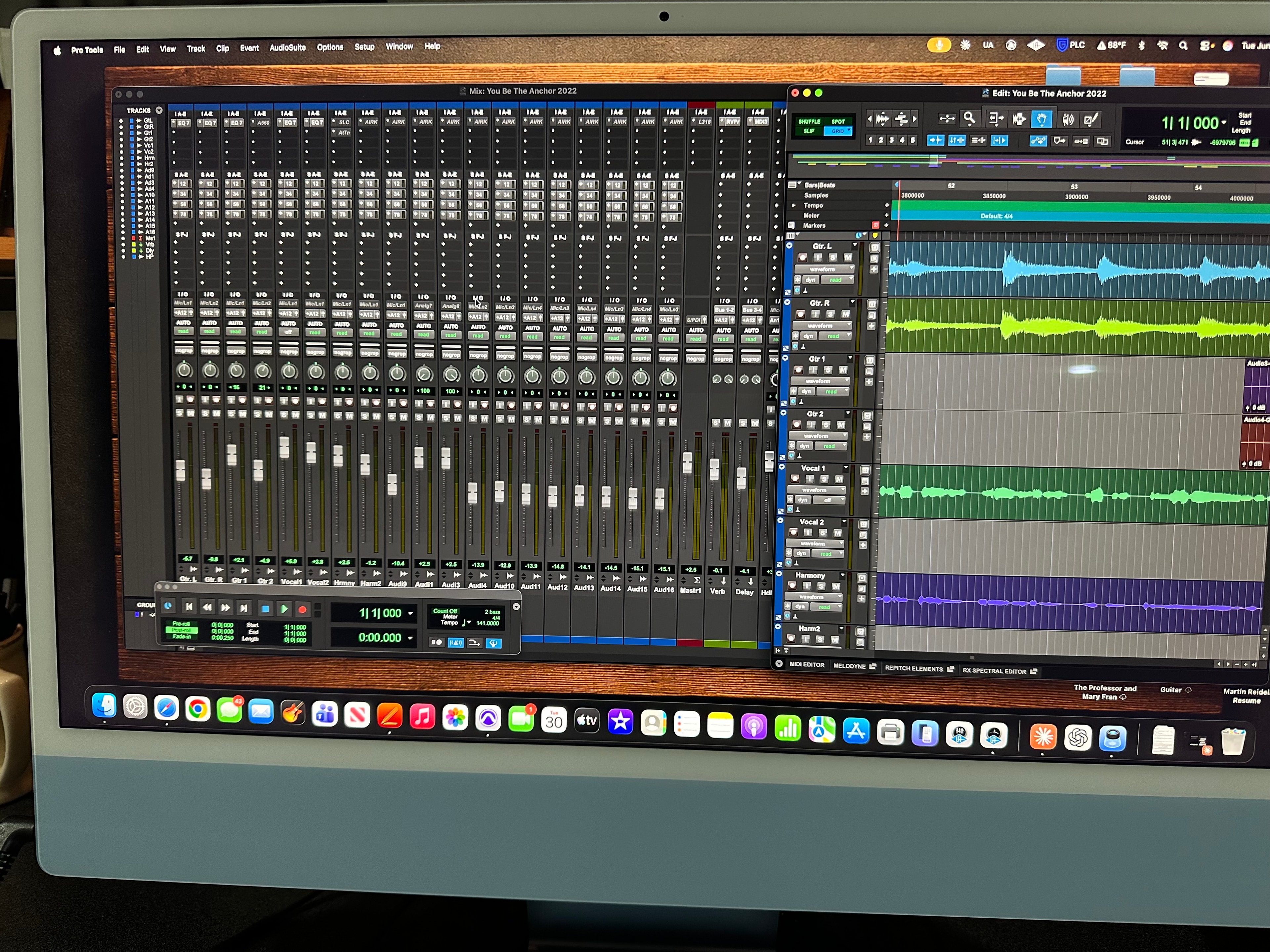Image resolution: width=1270 pixels, height=952 pixels.
Task: Enable SHUFFLE edit mode
Action: [x=809, y=122]
